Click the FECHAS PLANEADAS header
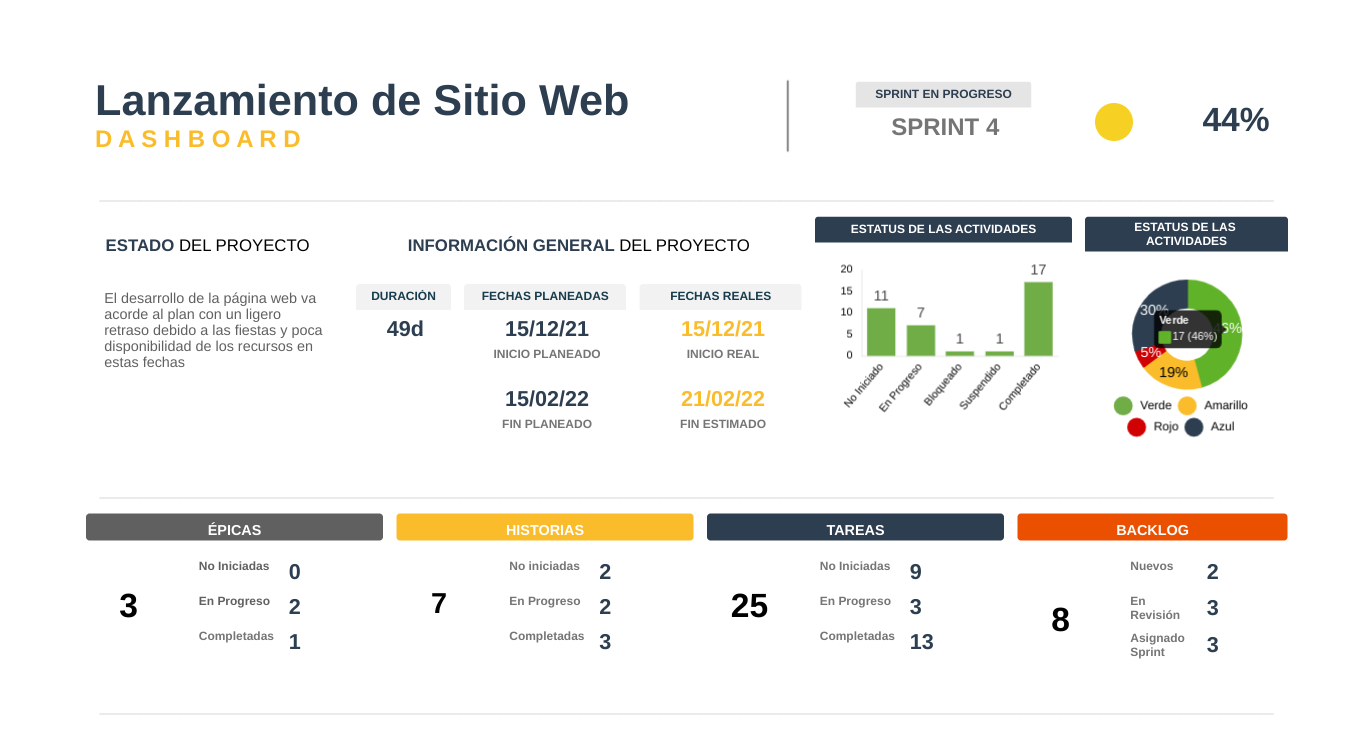 (544, 296)
